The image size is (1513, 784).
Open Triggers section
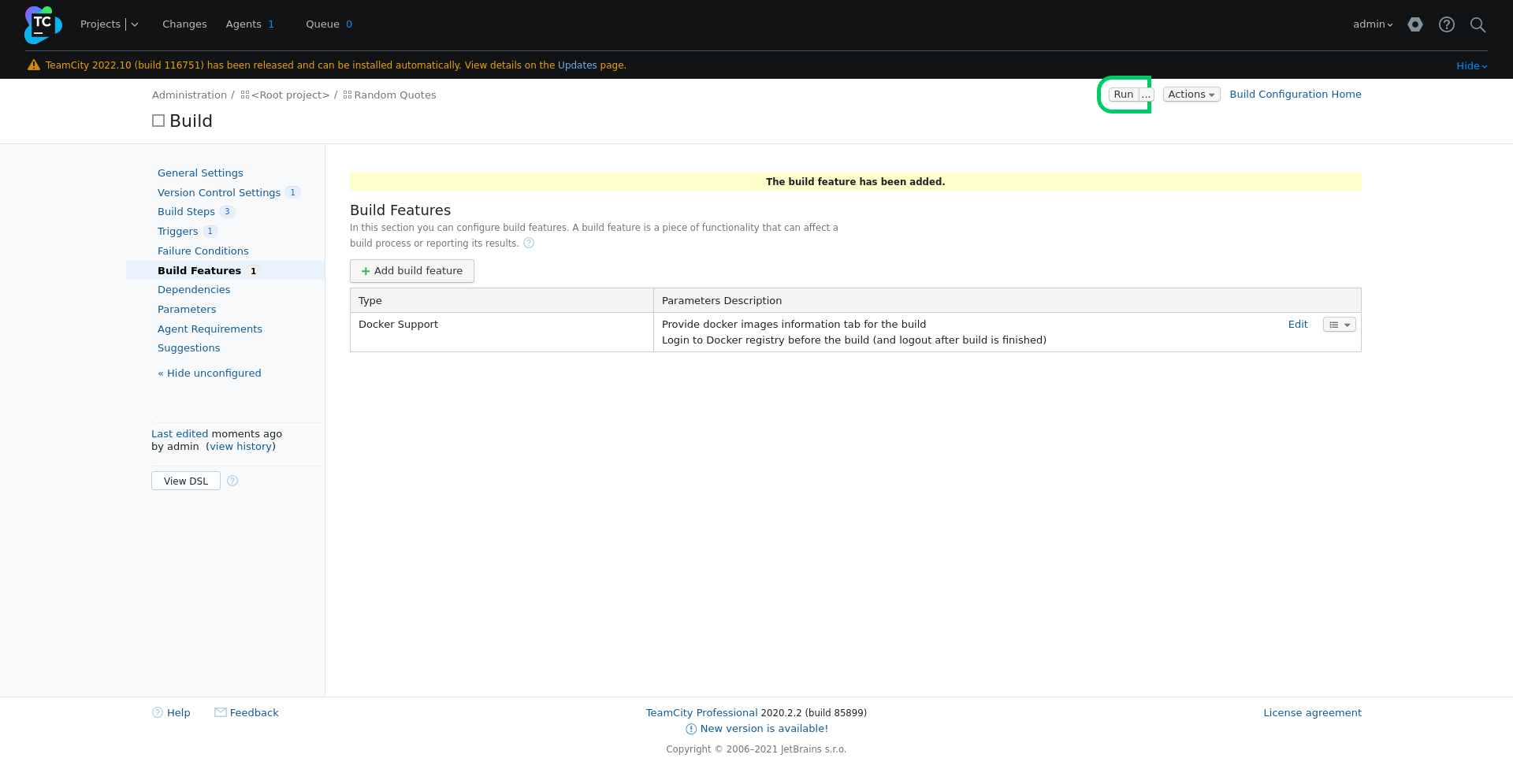tap(177, 232)
